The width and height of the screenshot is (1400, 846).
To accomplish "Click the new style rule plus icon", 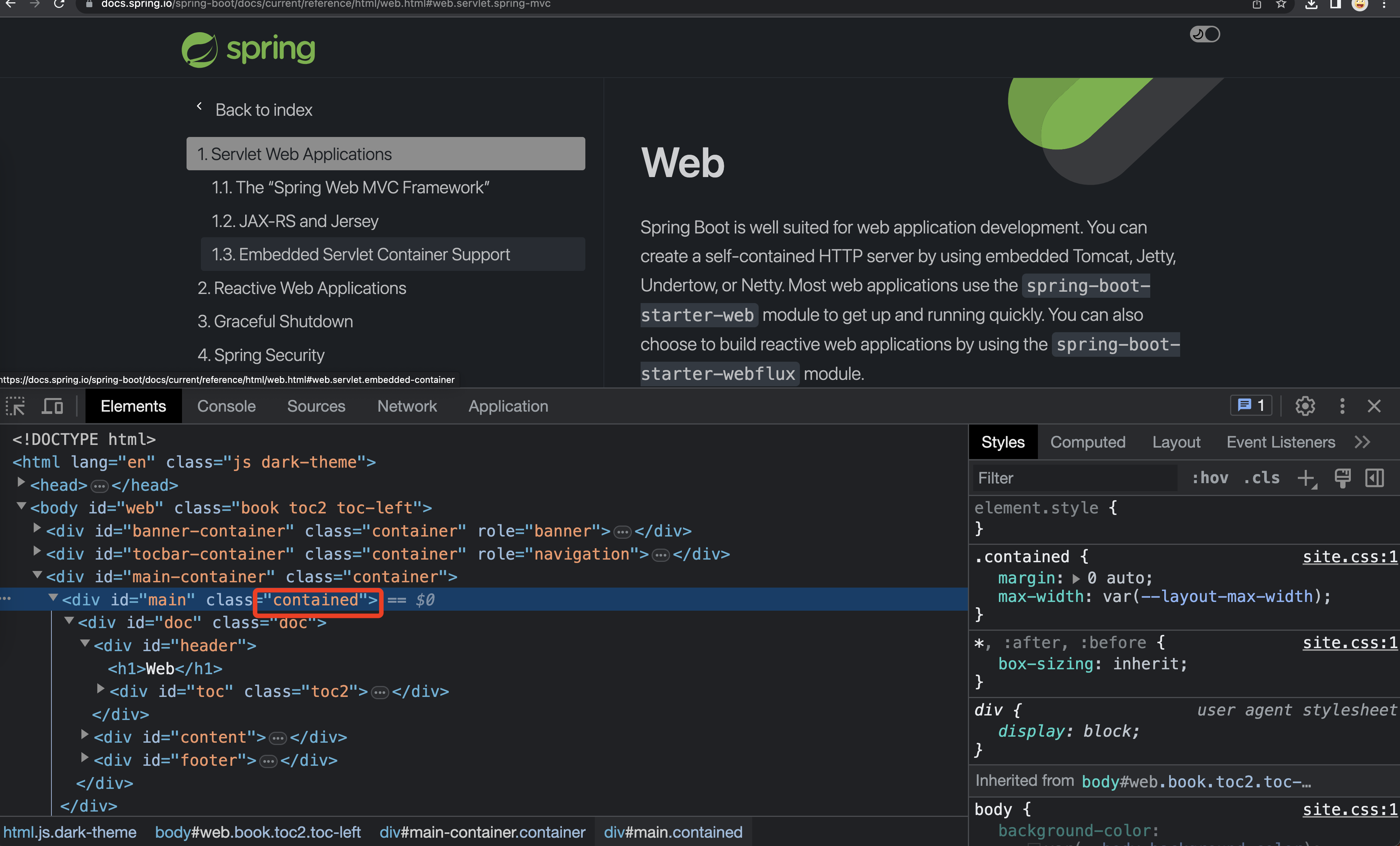I will tap(1307, 478).
